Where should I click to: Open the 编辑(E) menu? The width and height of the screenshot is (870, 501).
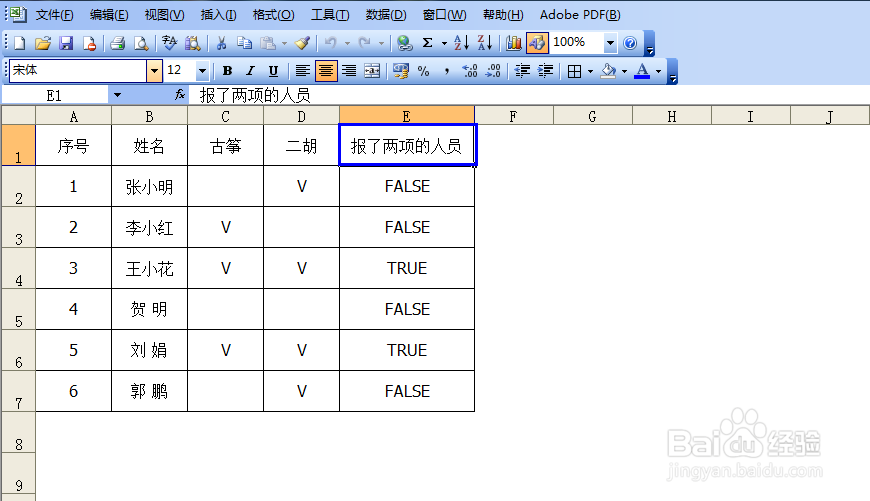(x=109, y=15)
